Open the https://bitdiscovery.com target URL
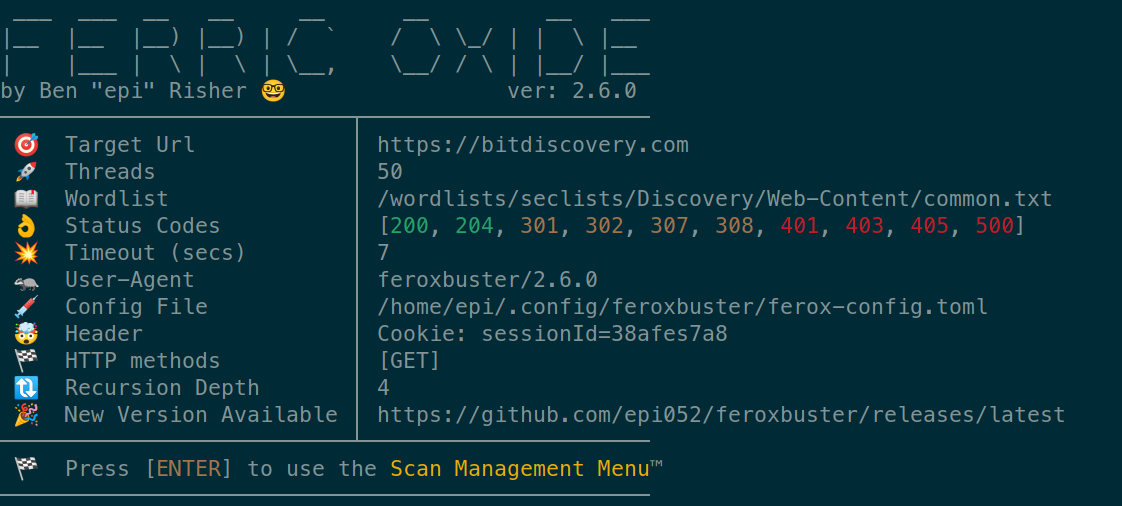1122x506 pixels. [533, 145]
